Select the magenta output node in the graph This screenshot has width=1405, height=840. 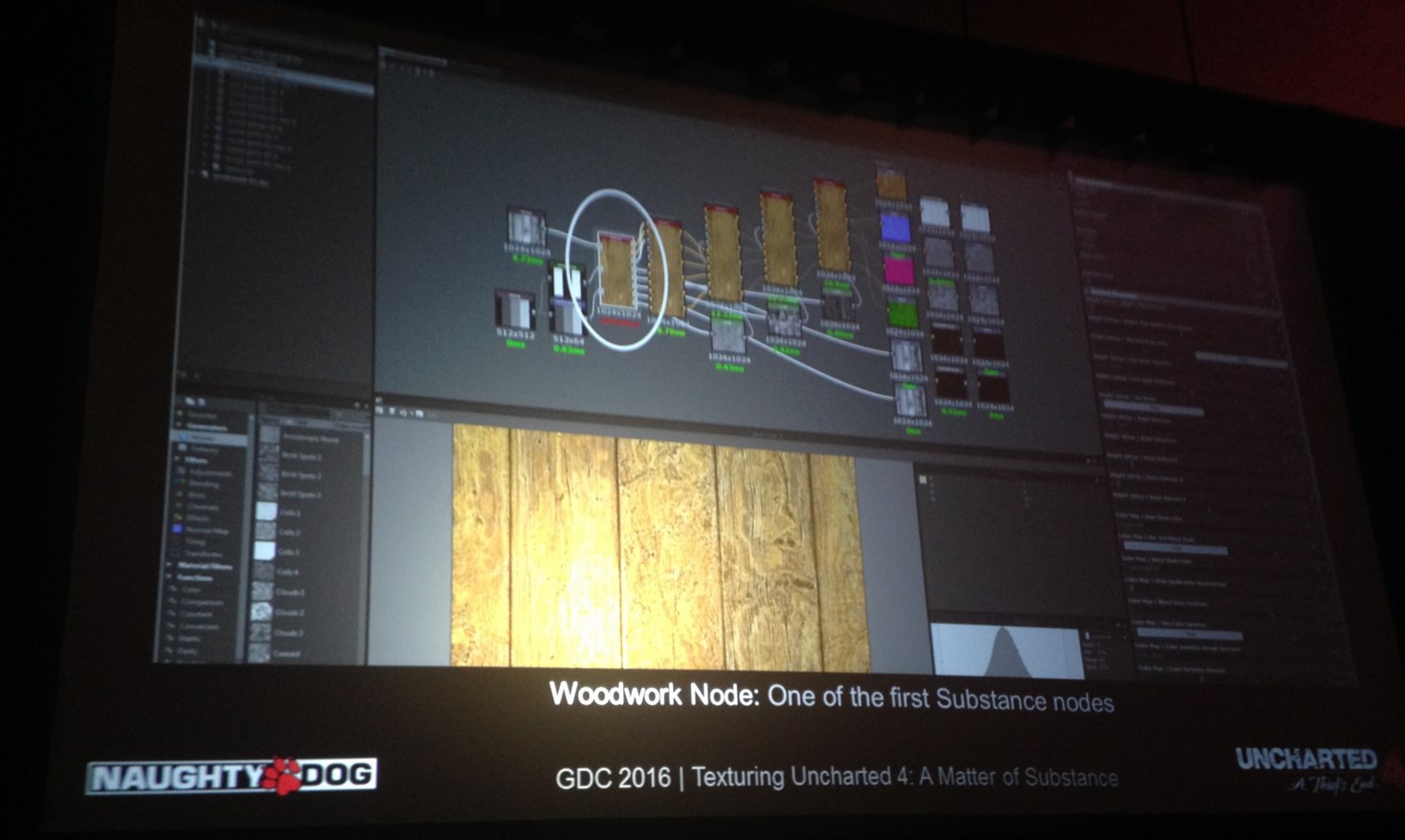[898, 269]
